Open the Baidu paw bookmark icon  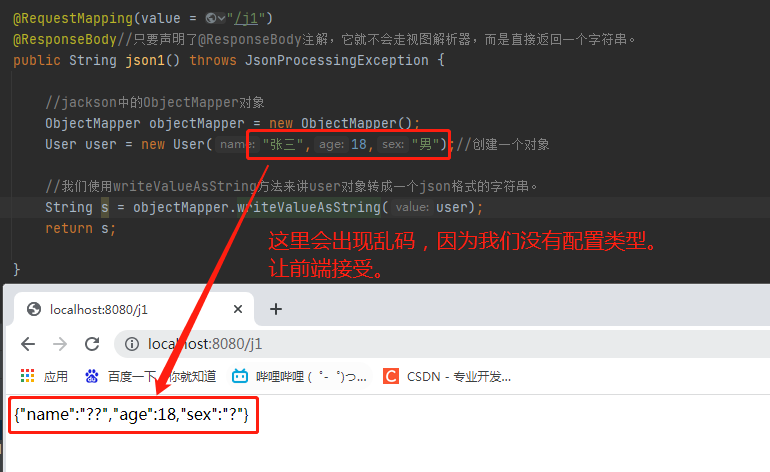[x=91, y=376]
